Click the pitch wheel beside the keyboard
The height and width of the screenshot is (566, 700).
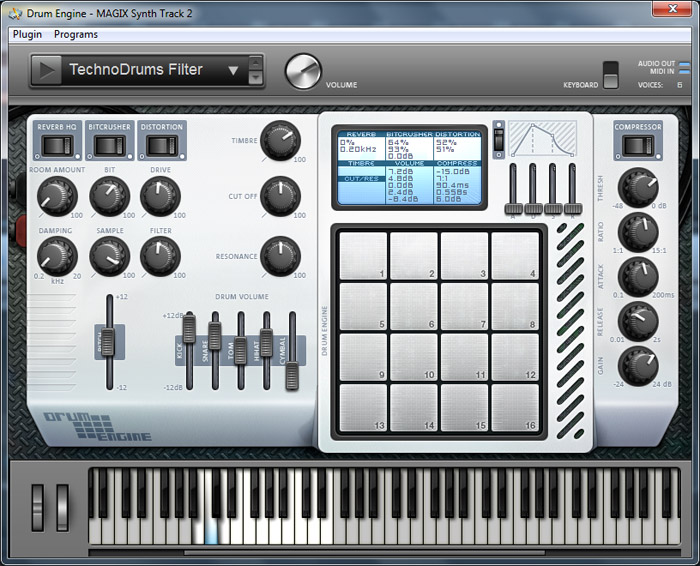(x=39, y=507)
